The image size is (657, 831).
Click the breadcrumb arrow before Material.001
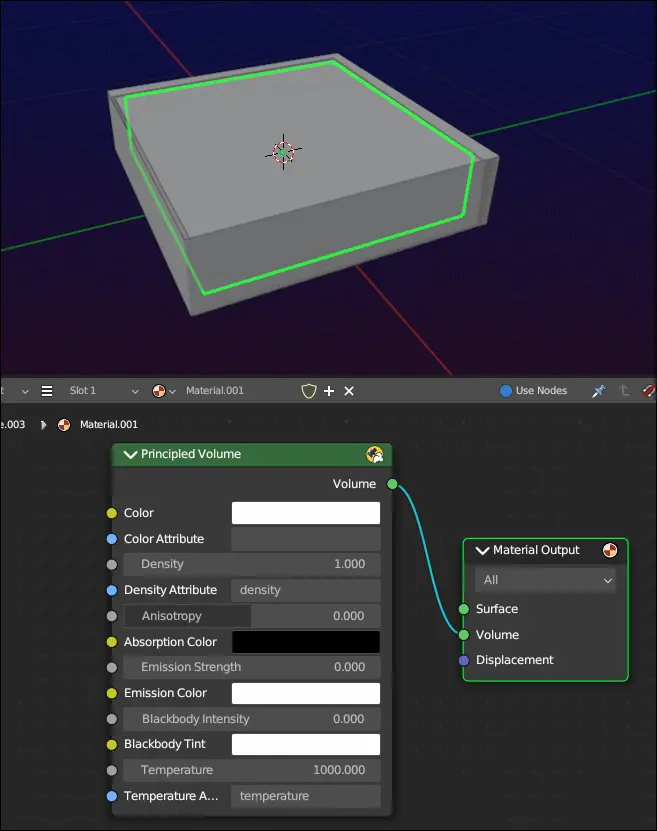[x=43, y=425]
